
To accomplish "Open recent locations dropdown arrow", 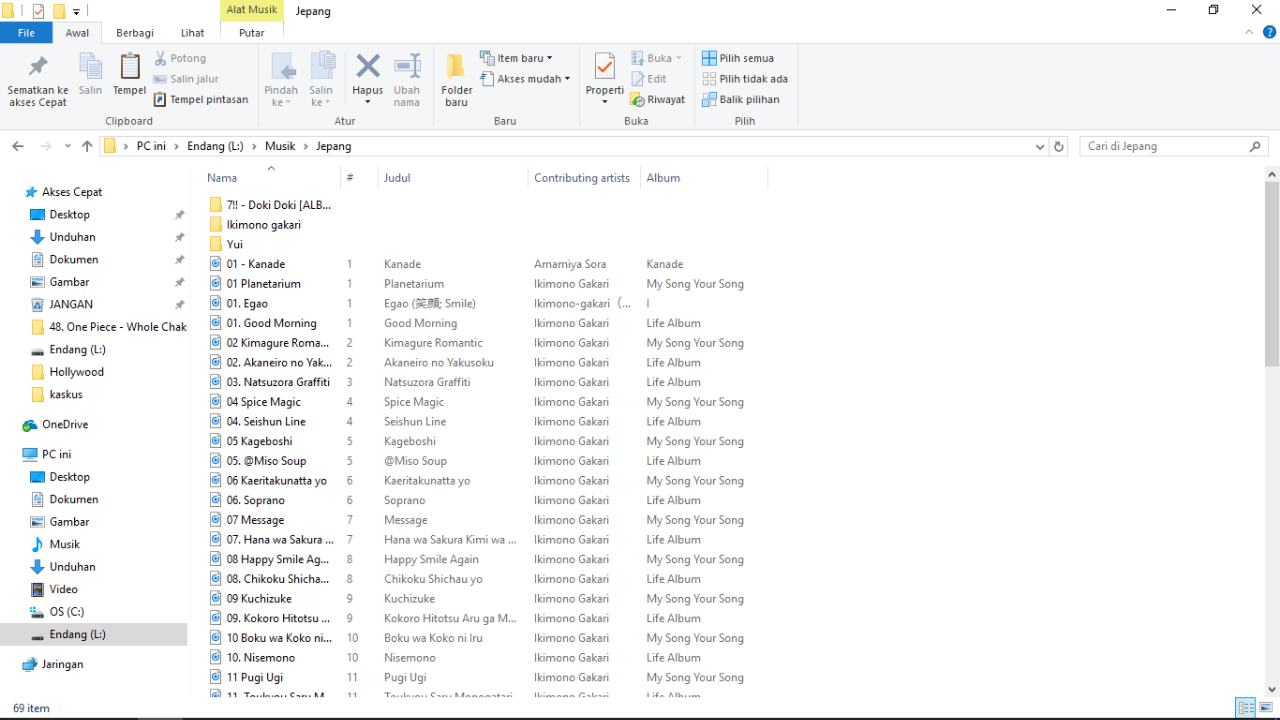I will (x=68, y=146).
